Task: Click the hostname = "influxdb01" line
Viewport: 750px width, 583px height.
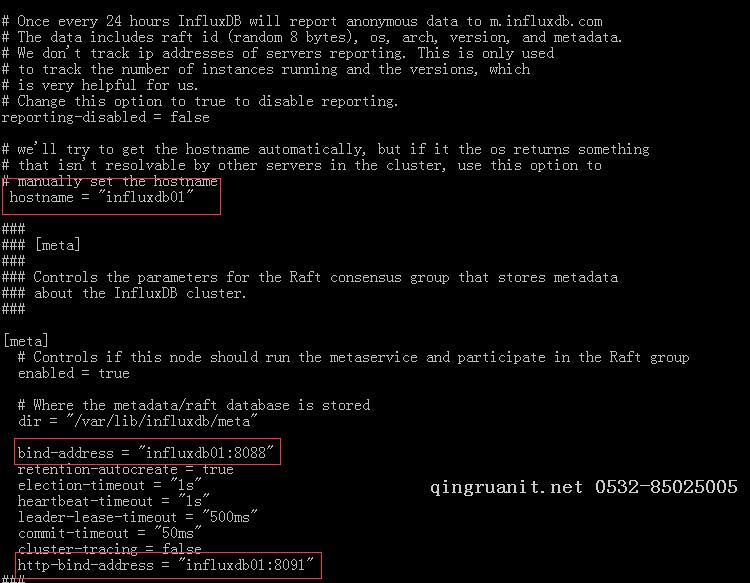Action: click(101, 197)
